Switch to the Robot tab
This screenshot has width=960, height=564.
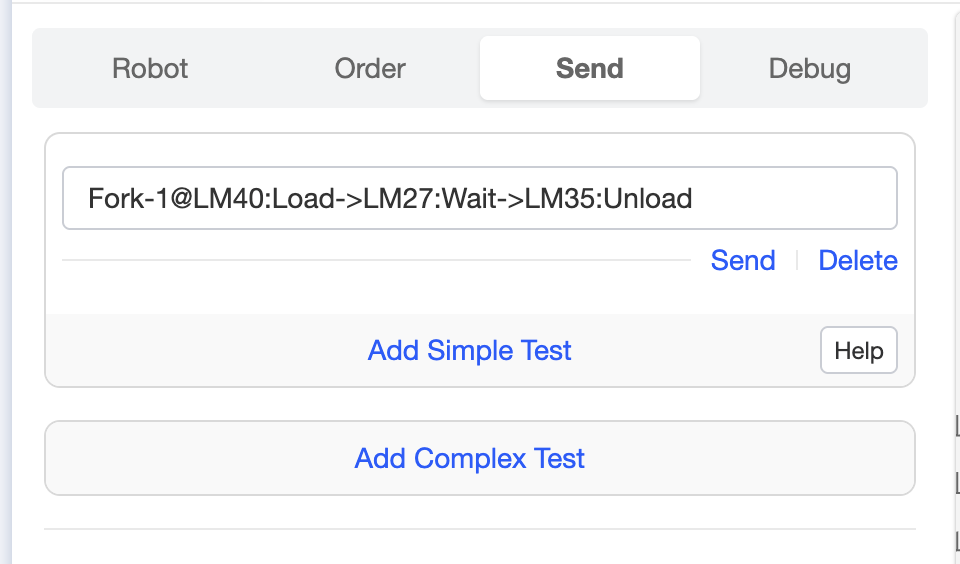[150, 69]
